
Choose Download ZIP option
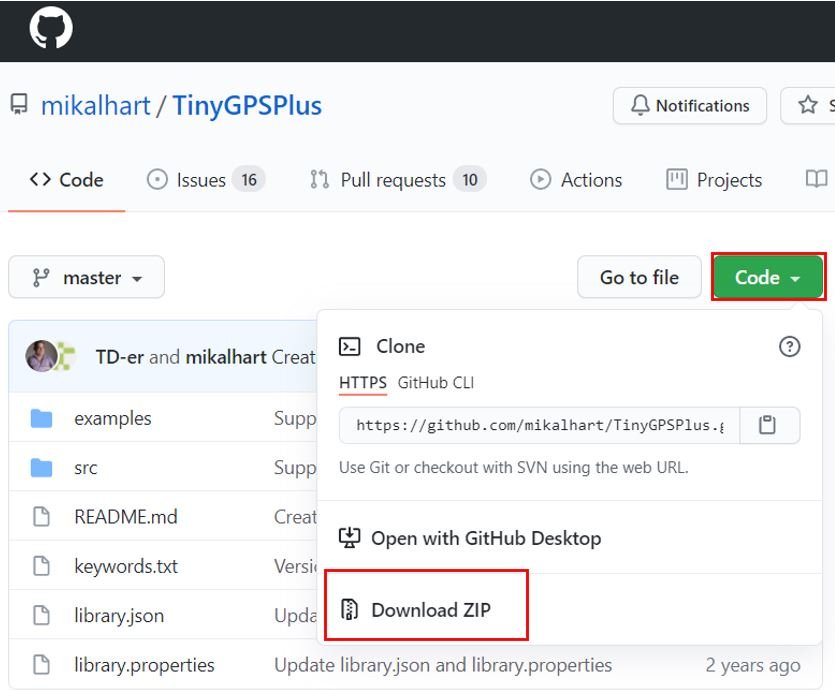[415, 610]
